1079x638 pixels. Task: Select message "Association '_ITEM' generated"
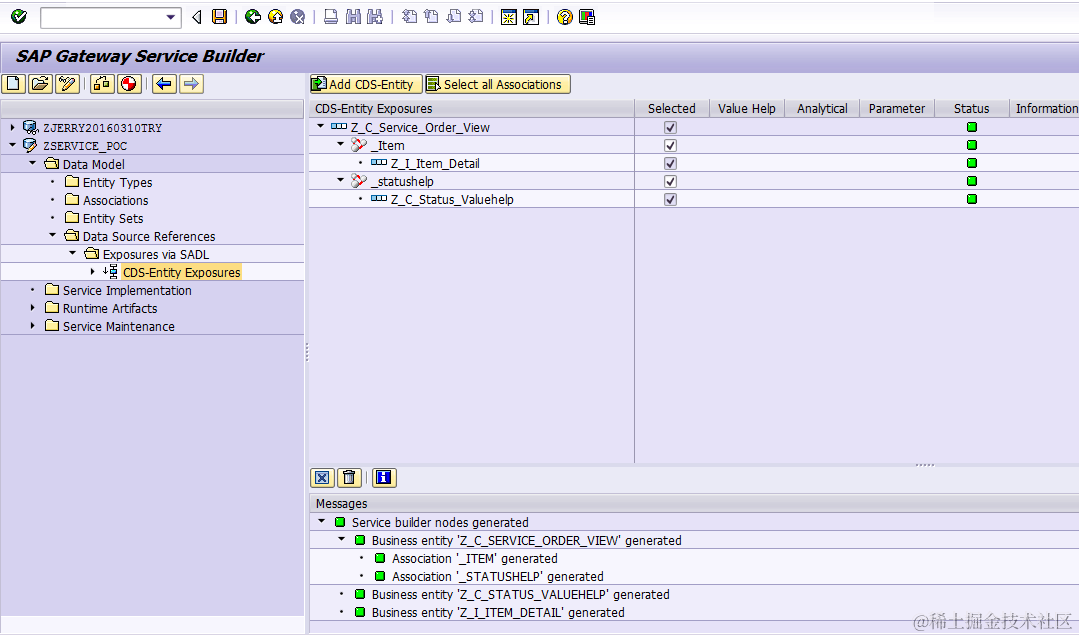click(x=475, y=558)
